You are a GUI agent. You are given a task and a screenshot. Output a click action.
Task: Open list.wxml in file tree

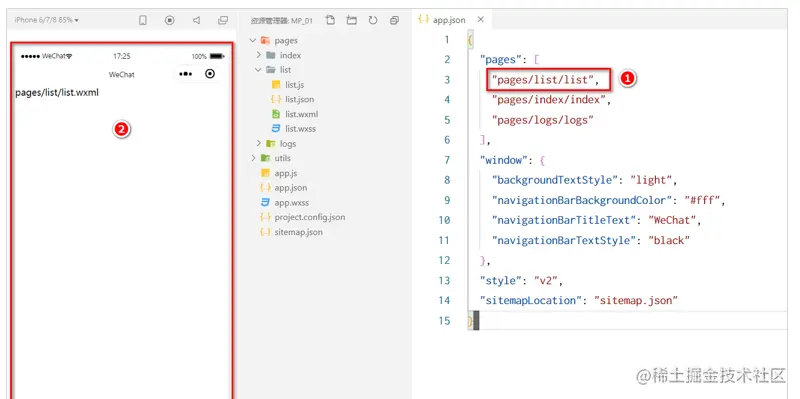[x=301, y=114]
